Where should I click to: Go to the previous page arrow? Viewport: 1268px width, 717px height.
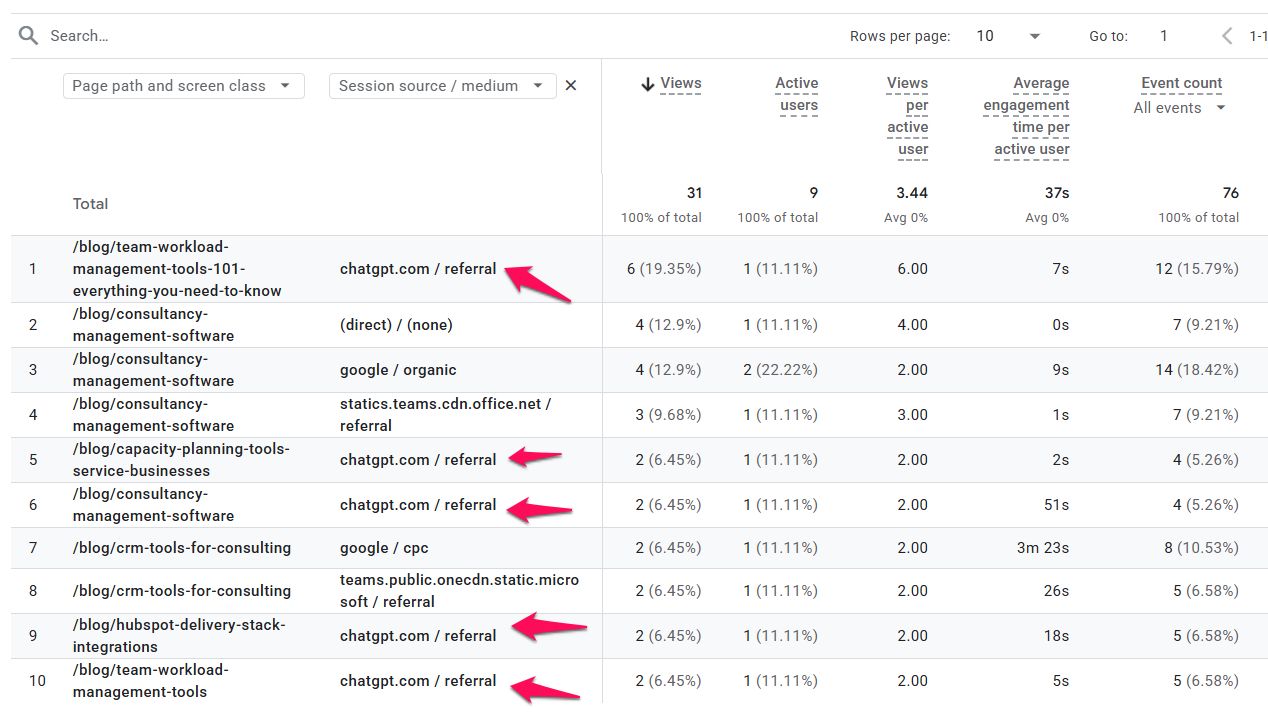(1227, 36)
